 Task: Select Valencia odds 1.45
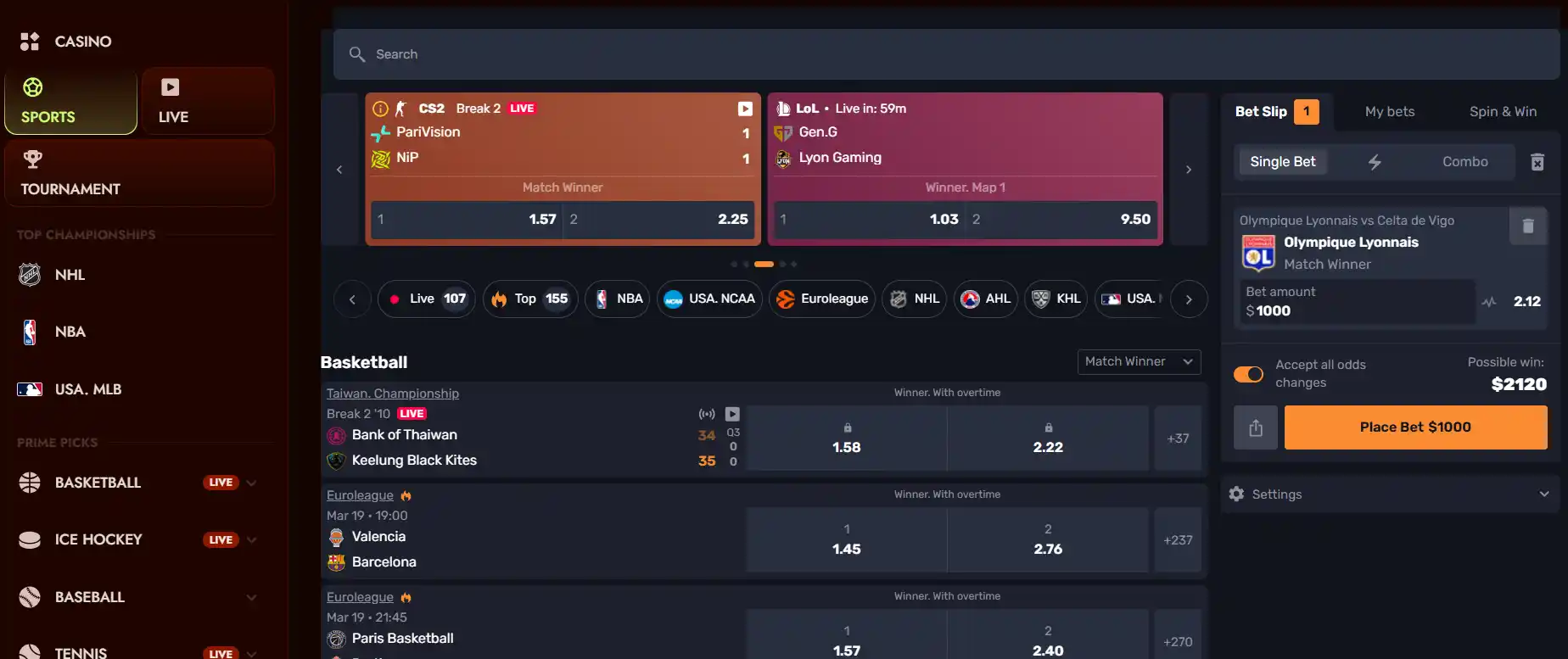point(847,540)
